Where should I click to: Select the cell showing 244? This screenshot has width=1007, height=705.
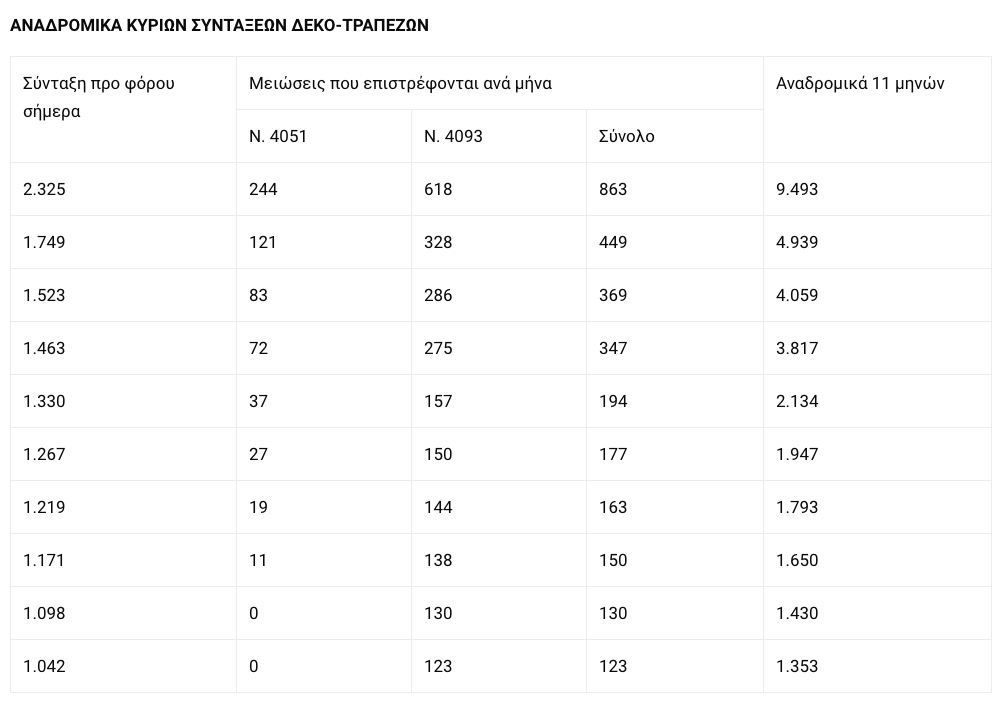[x=324, y=189]
